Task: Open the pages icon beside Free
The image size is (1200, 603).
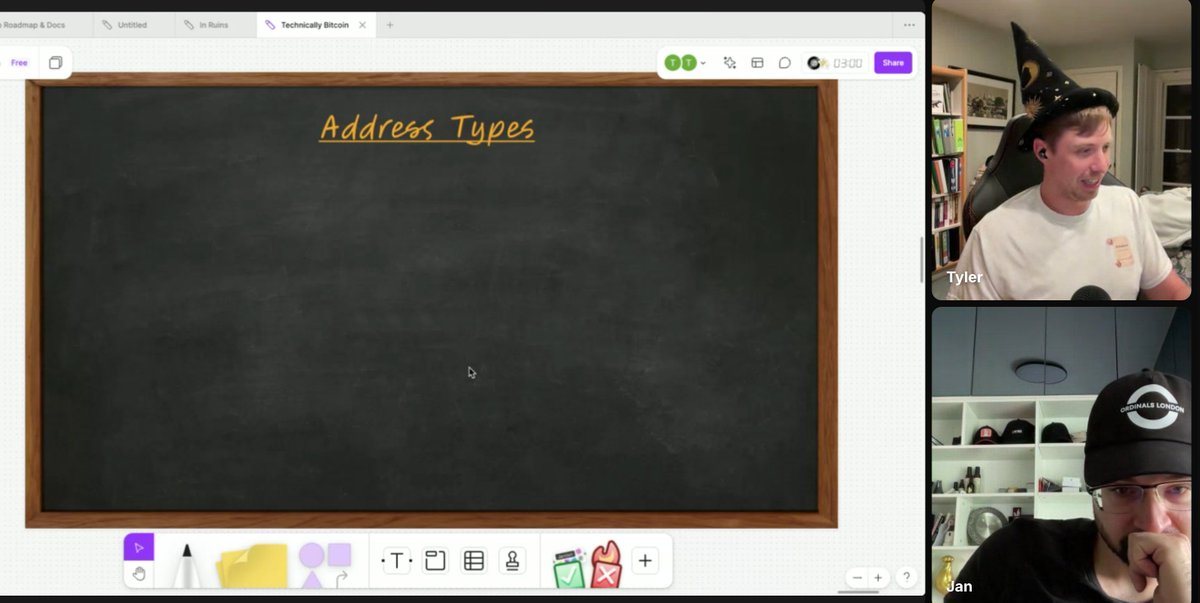Action: coord(55,63)
